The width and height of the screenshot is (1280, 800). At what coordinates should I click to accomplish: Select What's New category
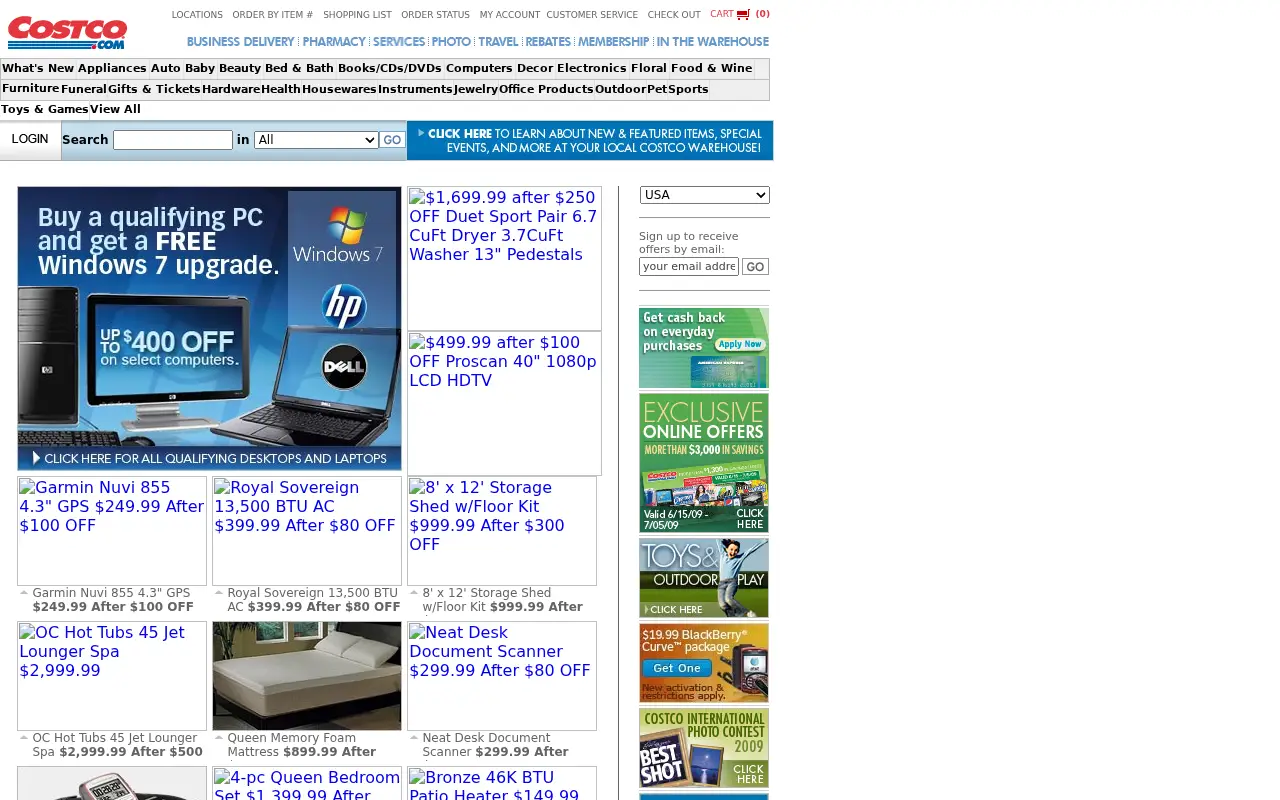point(38,69)
